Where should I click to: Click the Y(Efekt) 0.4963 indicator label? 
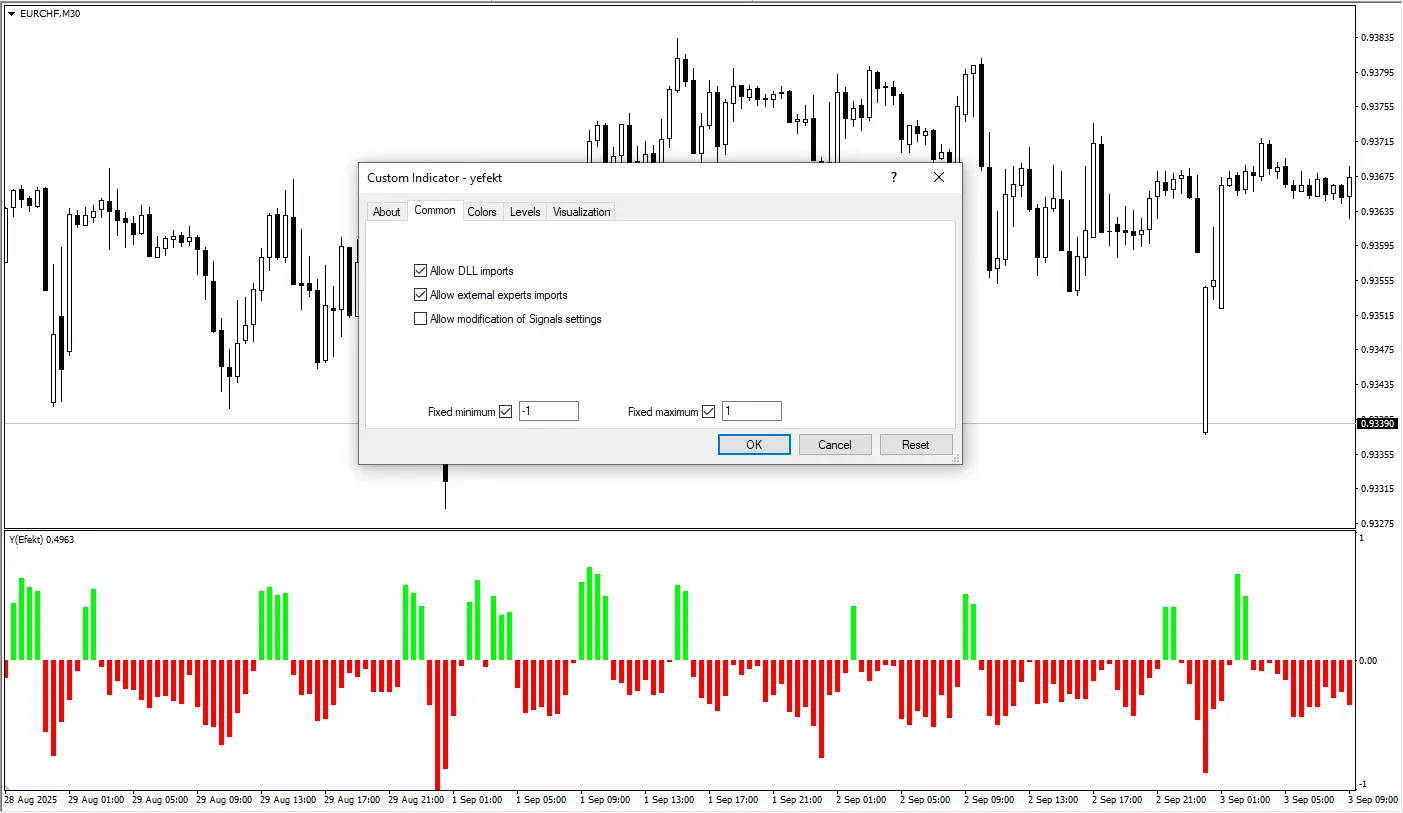(x=42, y=540)
